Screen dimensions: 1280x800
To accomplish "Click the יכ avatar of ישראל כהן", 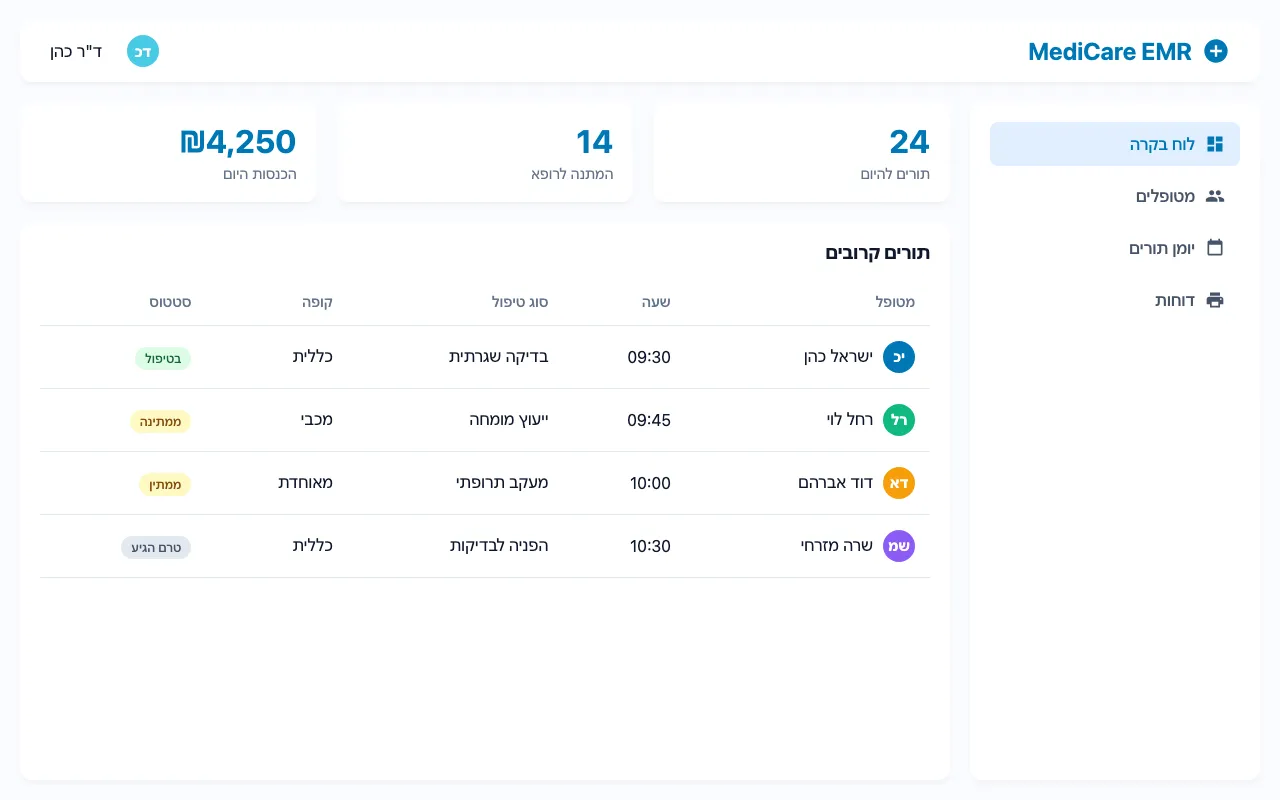I will (899, 357).
